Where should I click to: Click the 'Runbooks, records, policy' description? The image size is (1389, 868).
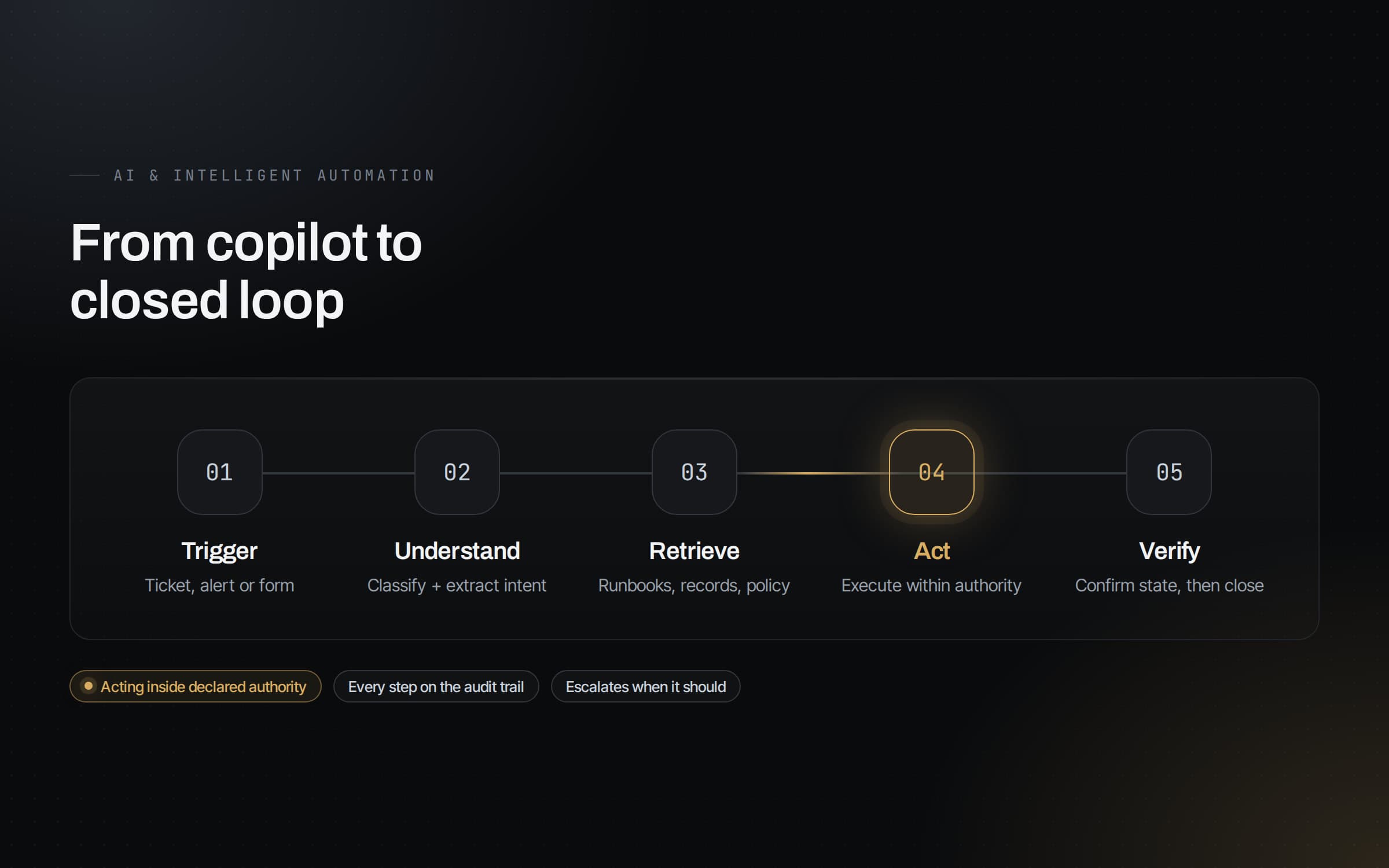(x=694, y=586)
